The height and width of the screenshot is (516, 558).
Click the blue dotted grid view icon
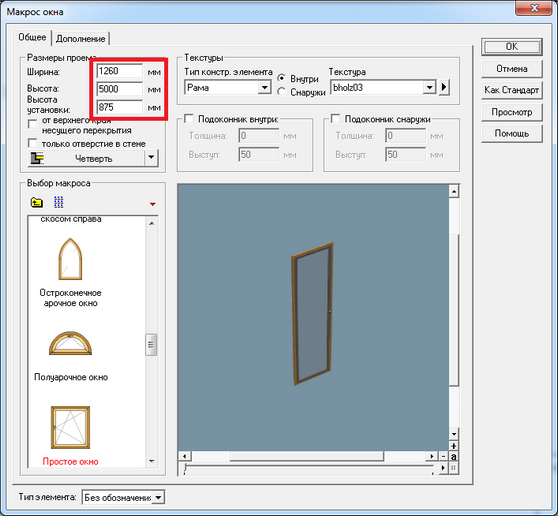point(58,202)
